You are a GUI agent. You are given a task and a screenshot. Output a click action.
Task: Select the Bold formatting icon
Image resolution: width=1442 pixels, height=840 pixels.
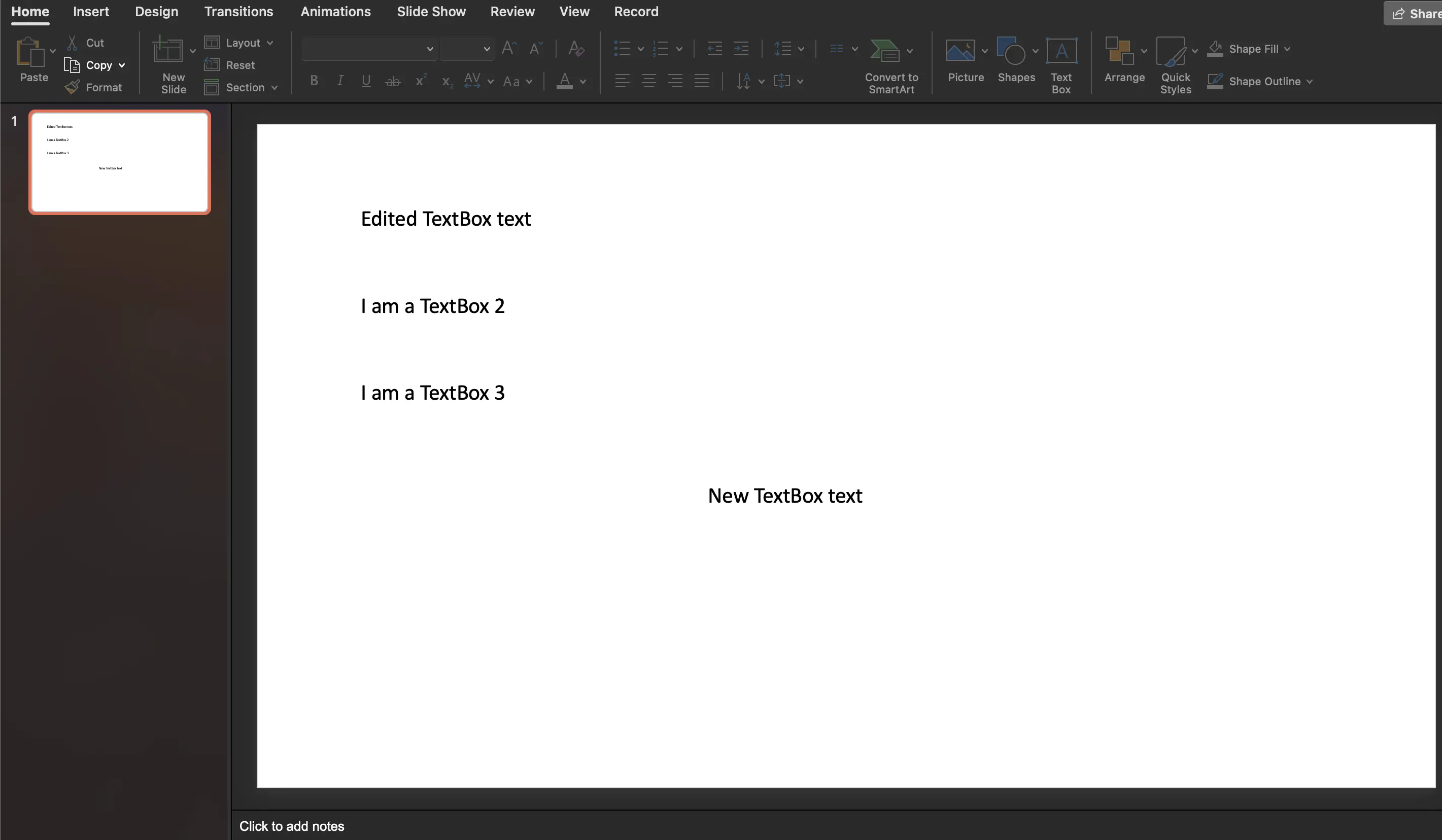point(314,81)
